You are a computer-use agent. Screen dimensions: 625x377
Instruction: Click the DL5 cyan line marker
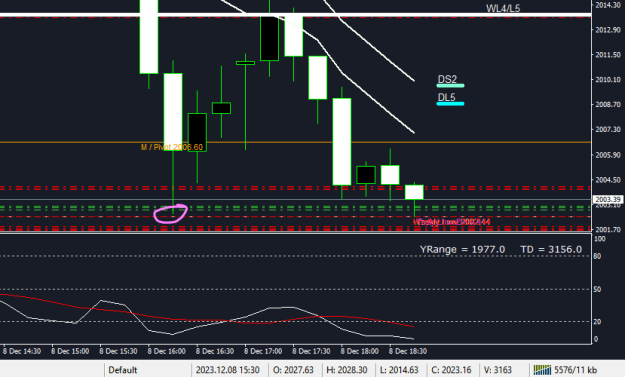click(450, 104)
